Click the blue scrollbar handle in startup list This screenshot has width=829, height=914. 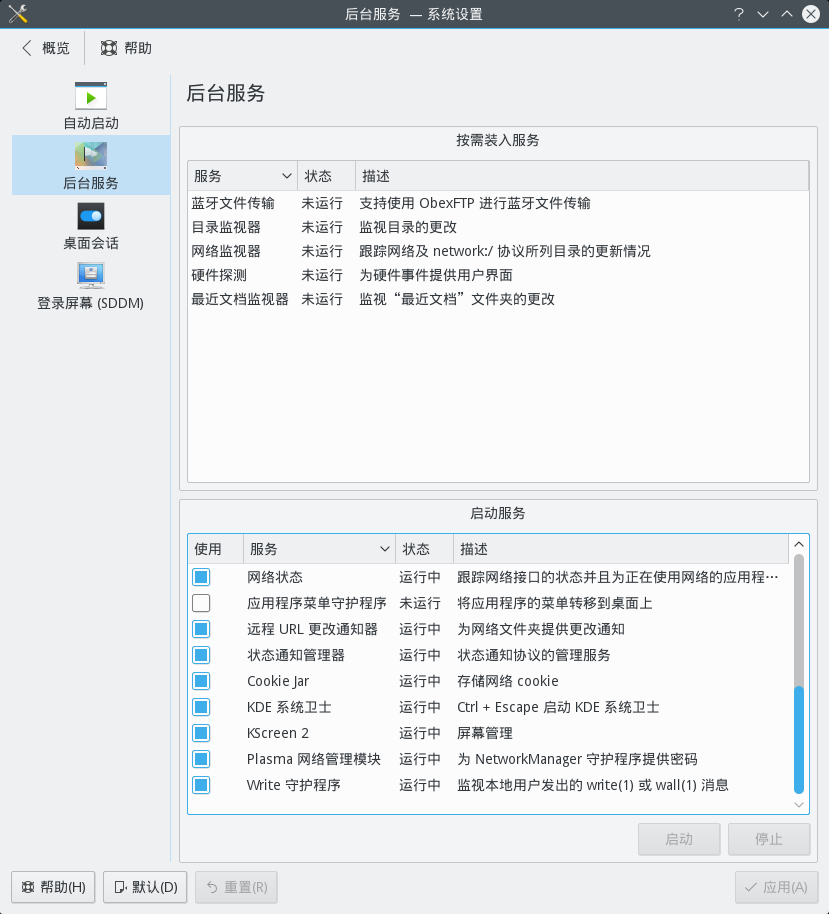[799, 739]
